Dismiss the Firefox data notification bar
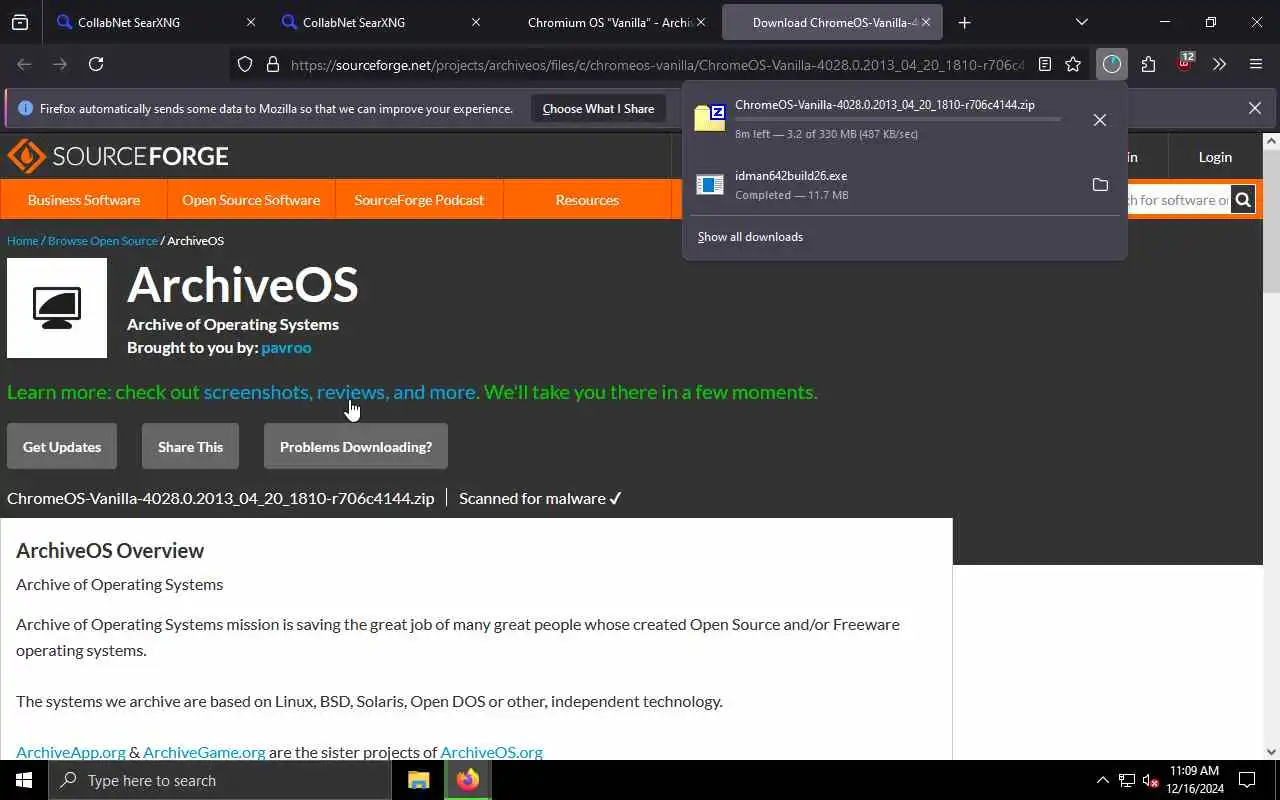 (x=1255, y=108)
